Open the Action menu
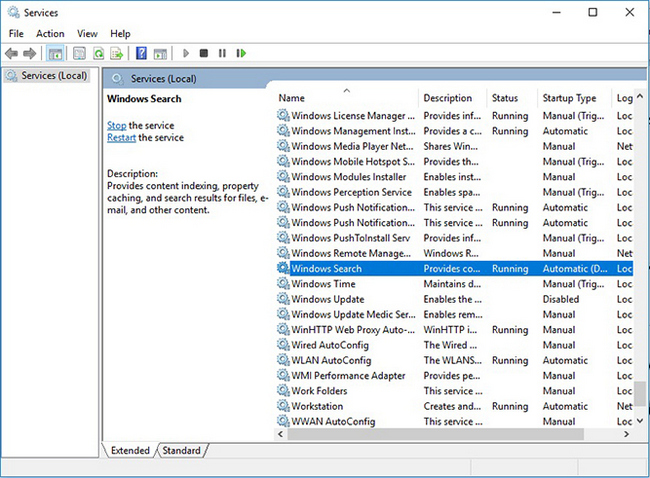Image resolution: width=650 pixels, height=478 pixels. [50, 34]
